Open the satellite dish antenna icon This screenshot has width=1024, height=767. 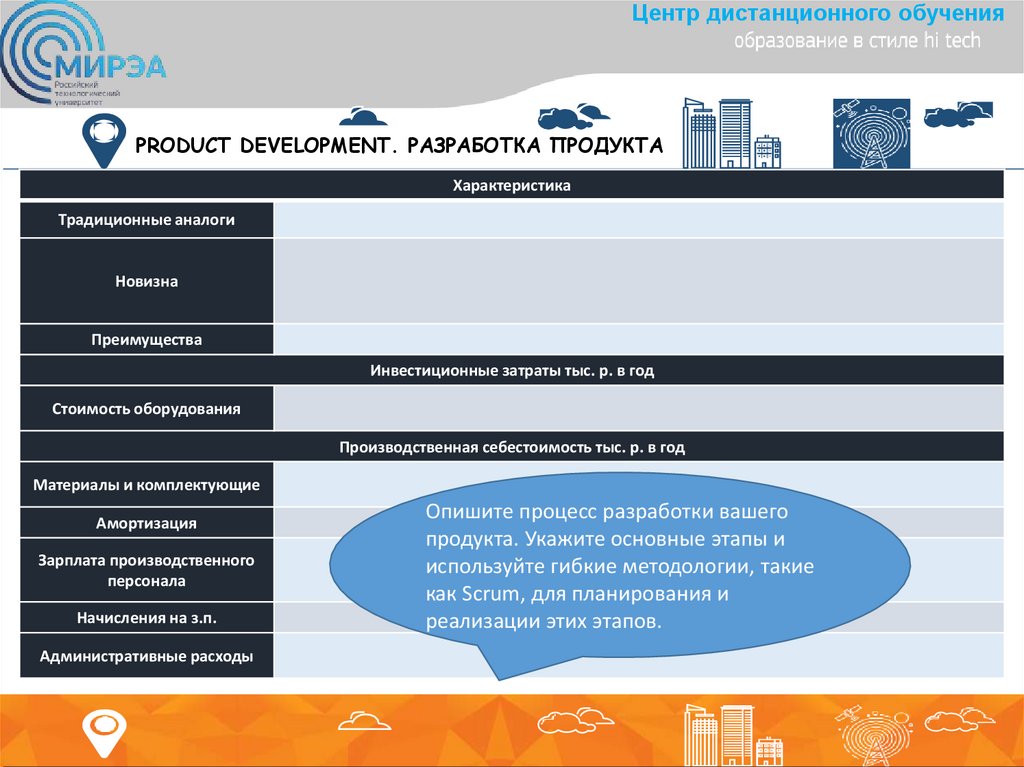tap(872, 130)
